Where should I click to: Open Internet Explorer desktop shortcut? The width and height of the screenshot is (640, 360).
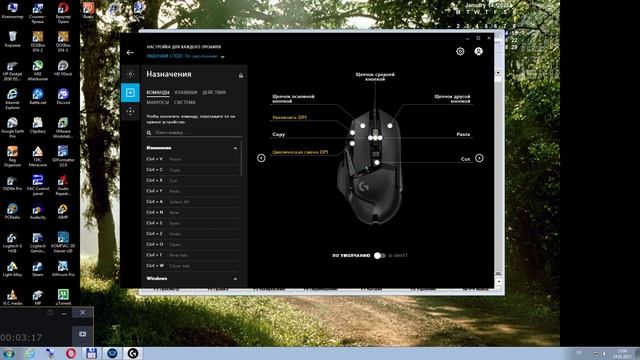coord(12,98)
